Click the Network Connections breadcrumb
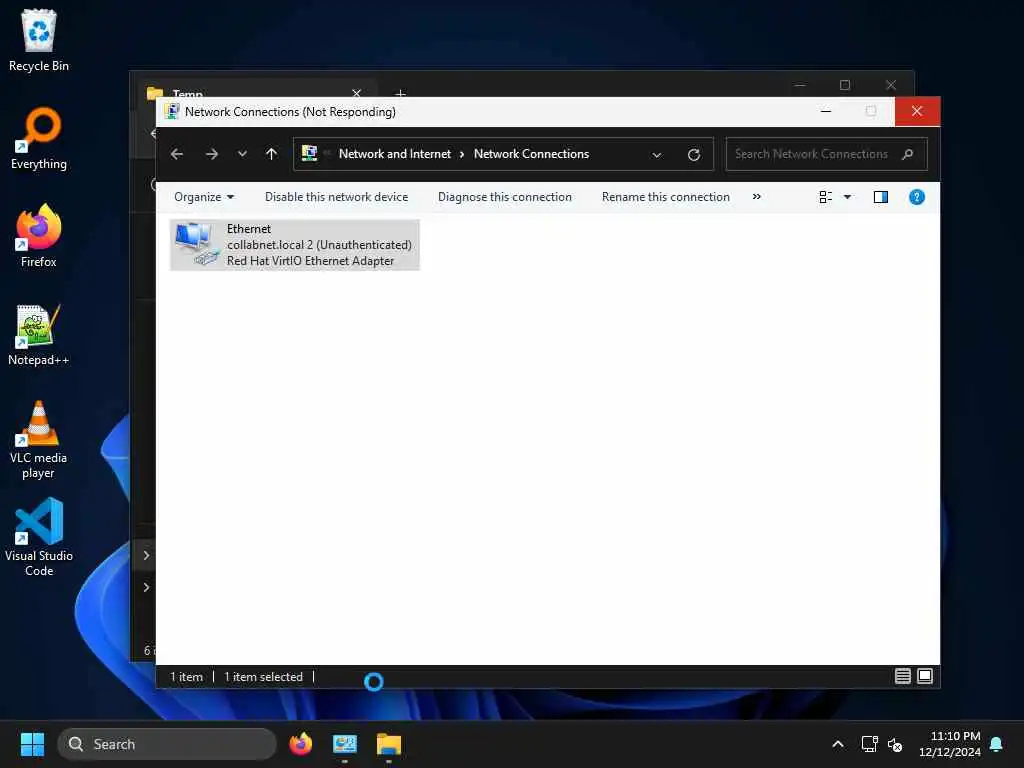 click(531, 154)
